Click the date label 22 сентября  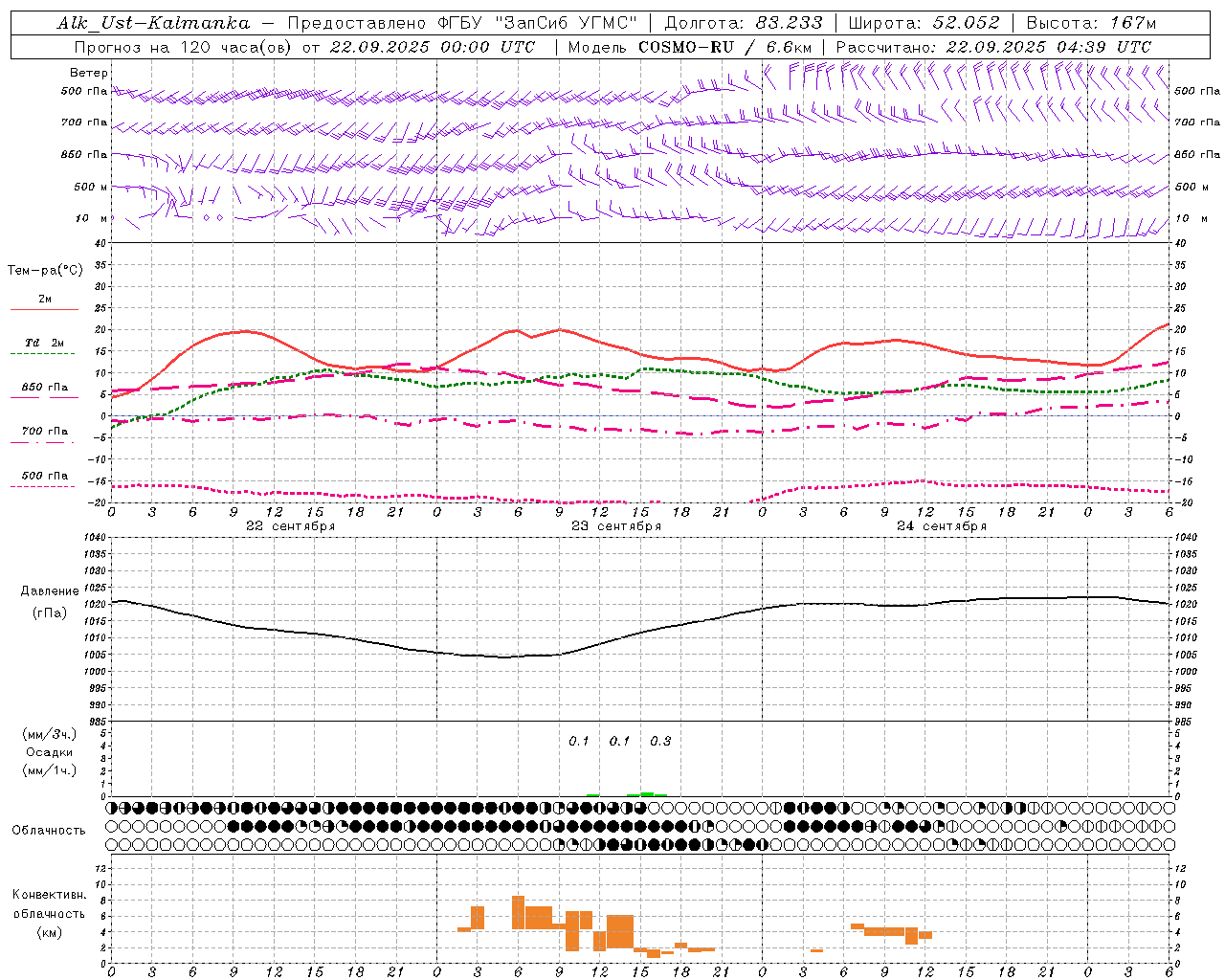(x=290, y=526)
